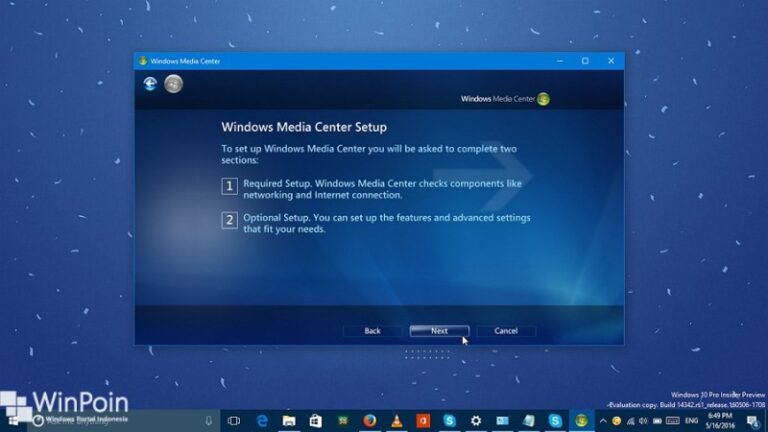The width and height of the screenshot is (768, 432).
Task: Click the blue back arrow in Media Center
Action: tap(150, 84)
